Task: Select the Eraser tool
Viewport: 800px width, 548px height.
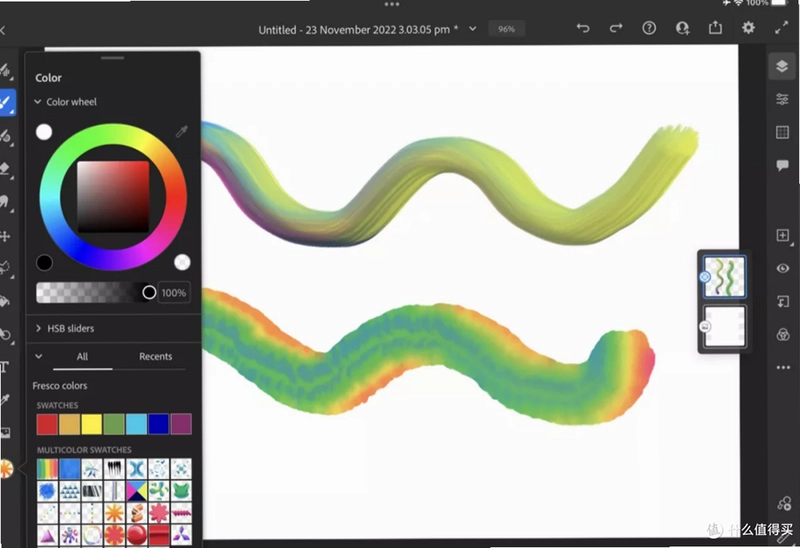Action: click(5, 168)
